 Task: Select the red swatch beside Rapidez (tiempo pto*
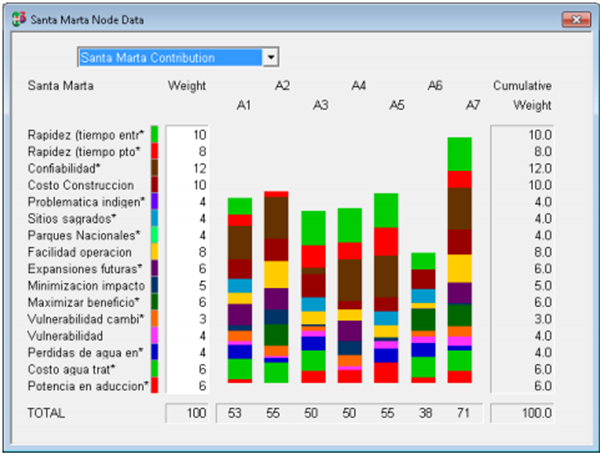click(x=154, y=150)
